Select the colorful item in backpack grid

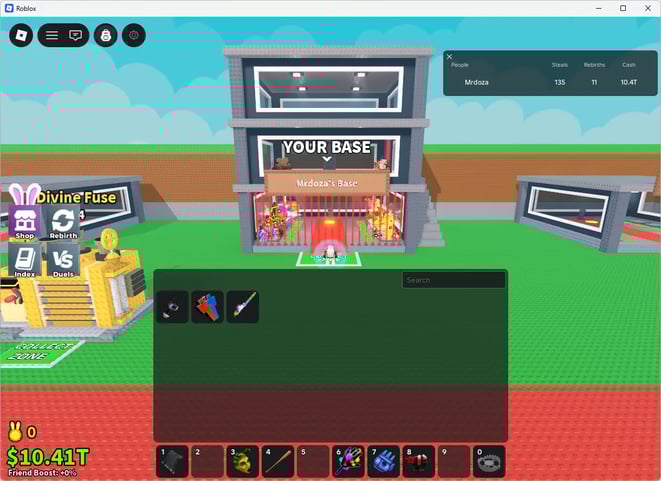coord(207,307)
